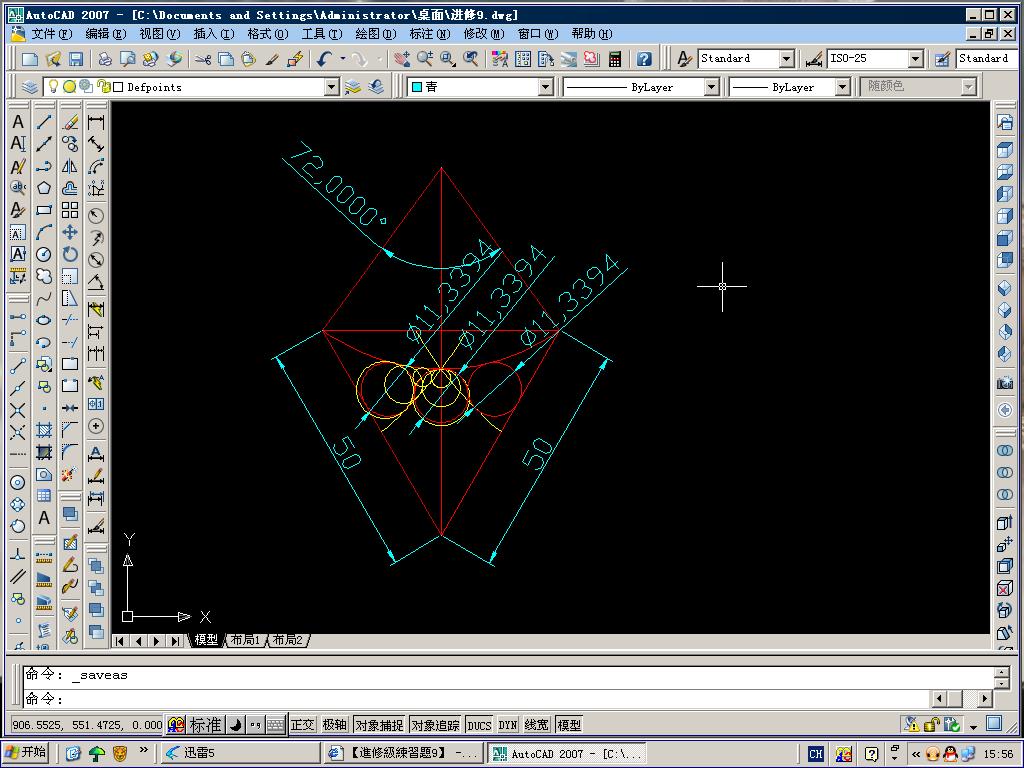Open the 青 color control dropdown
The image size is (1024, 768).
pos(545,87)
